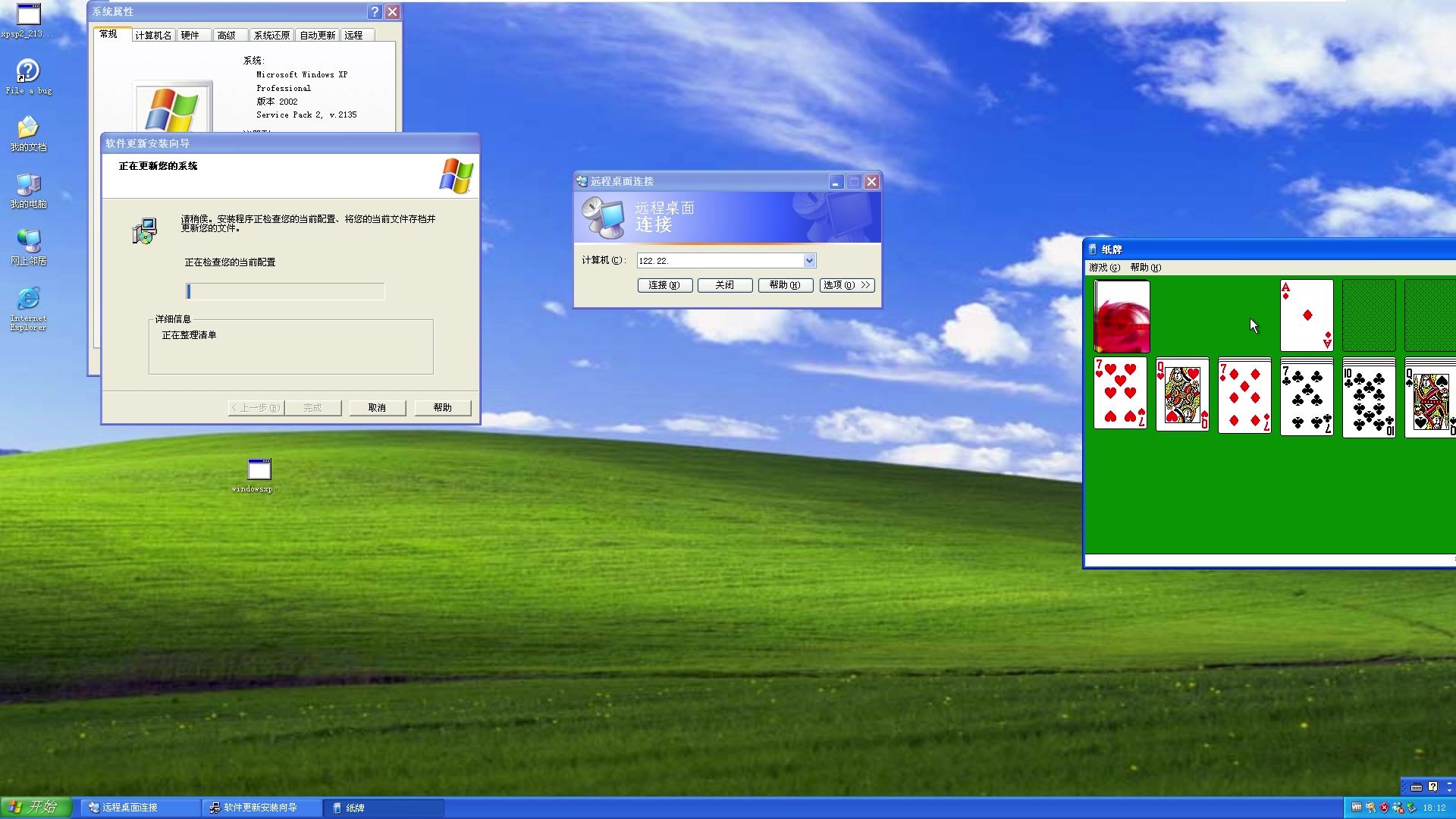Screen dimensions: 1456x819
Task: Select the 7 of Hearts card
Action: pos(1120,394)
